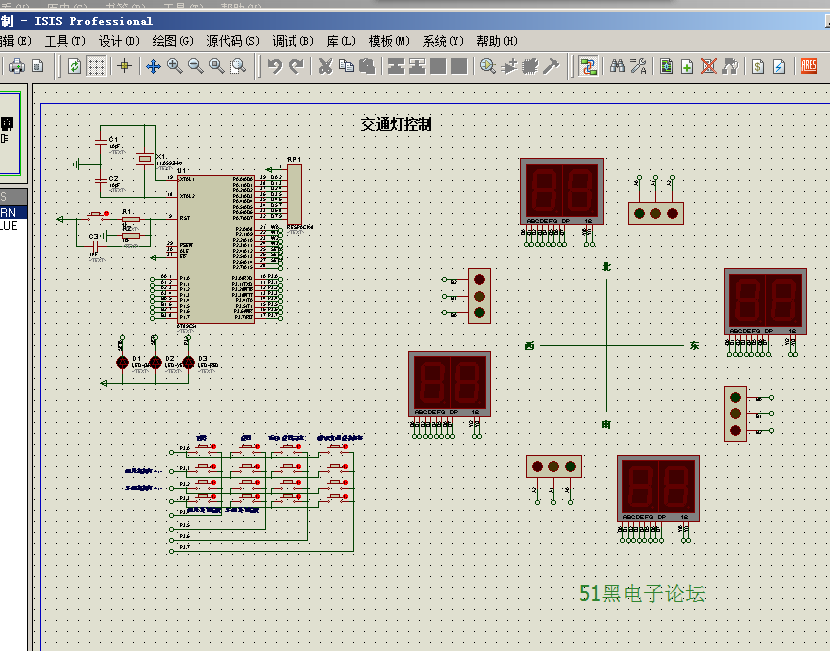Open the 帮助(H) menu

coord(497,41)
